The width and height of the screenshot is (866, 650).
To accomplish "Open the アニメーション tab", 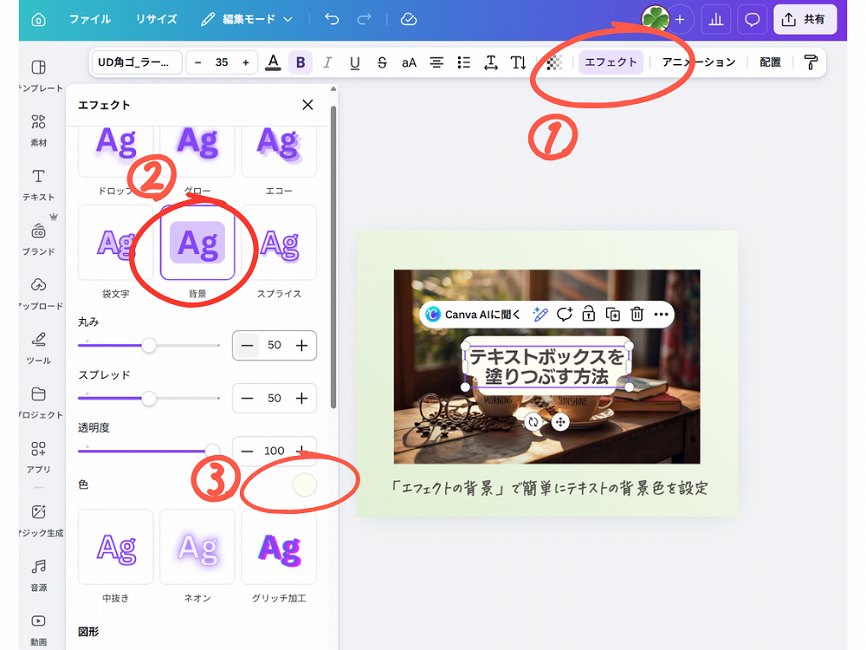I will (698, 62).
